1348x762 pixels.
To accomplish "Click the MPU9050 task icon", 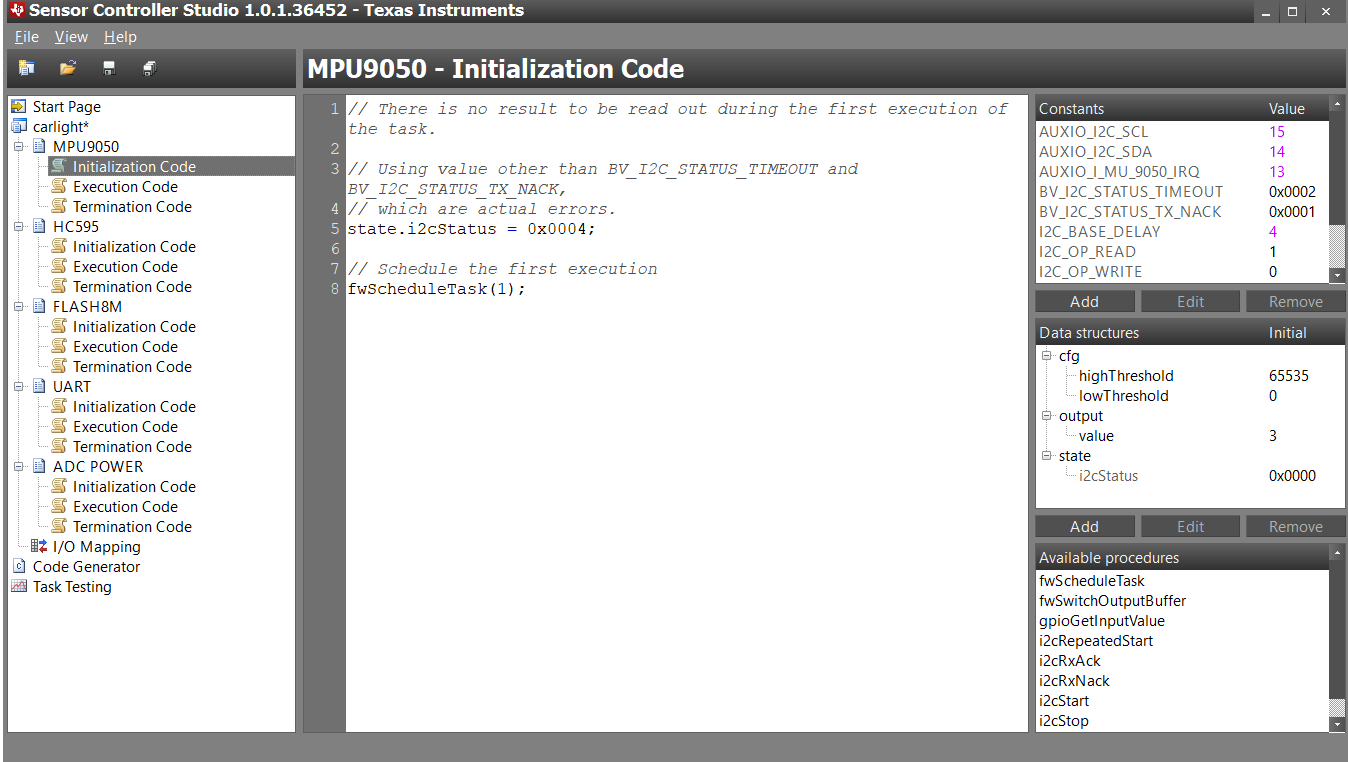I will [39, 147].
